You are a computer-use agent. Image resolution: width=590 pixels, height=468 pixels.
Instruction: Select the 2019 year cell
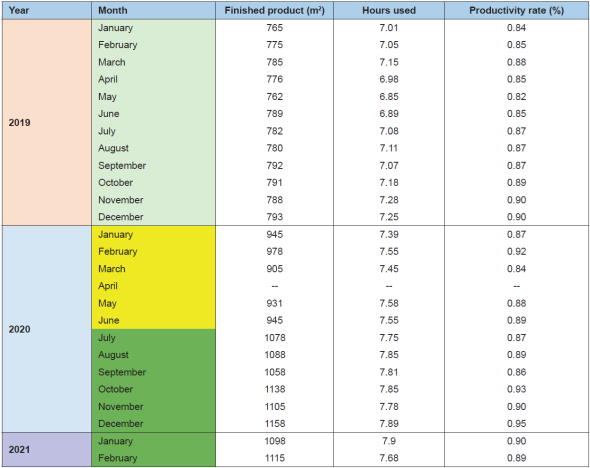point(47,123)
